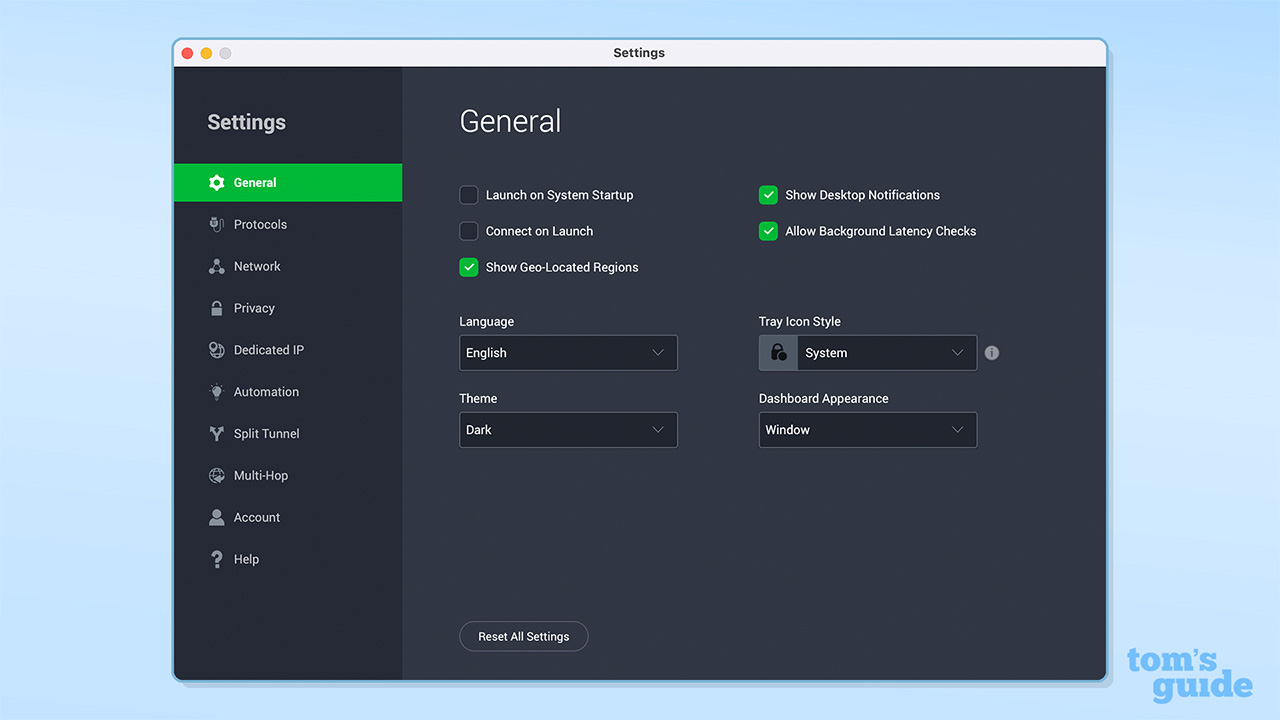
Task: Click the Dedicated IP icon
Action: click(216, 350)
